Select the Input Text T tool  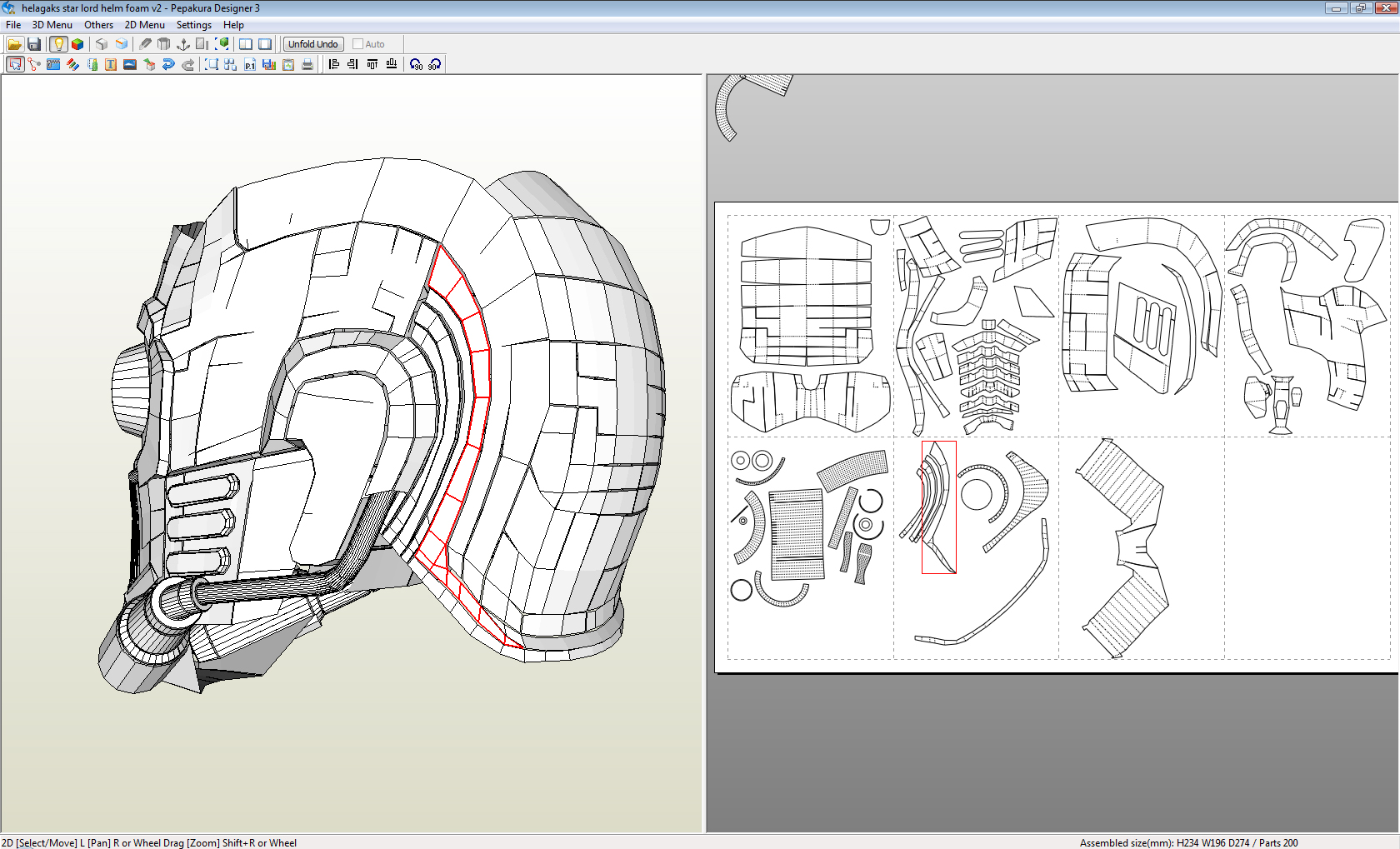coord(111,64)
